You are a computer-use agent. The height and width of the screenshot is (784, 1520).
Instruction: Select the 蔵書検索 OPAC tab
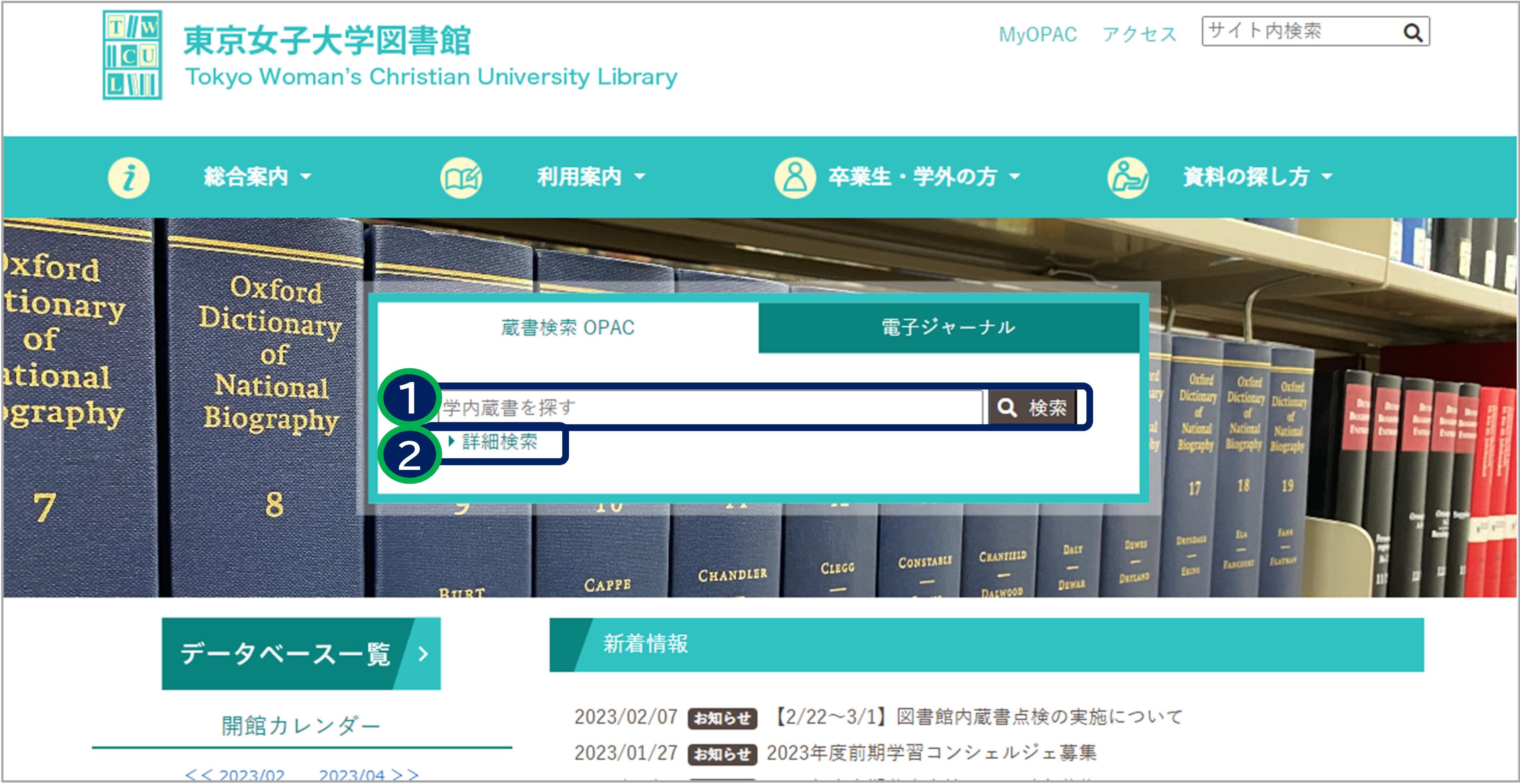568,327
